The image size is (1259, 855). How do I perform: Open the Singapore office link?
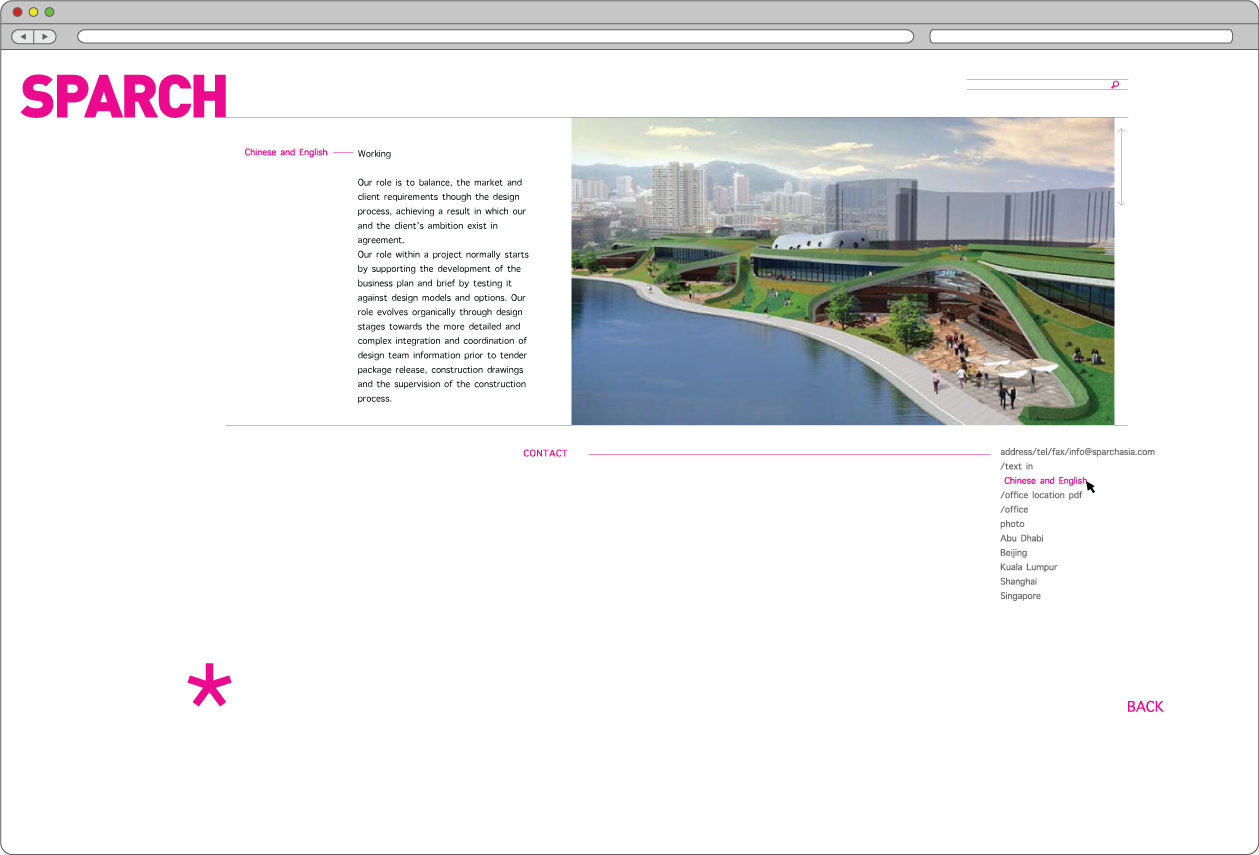click(x=1020, y=596)
